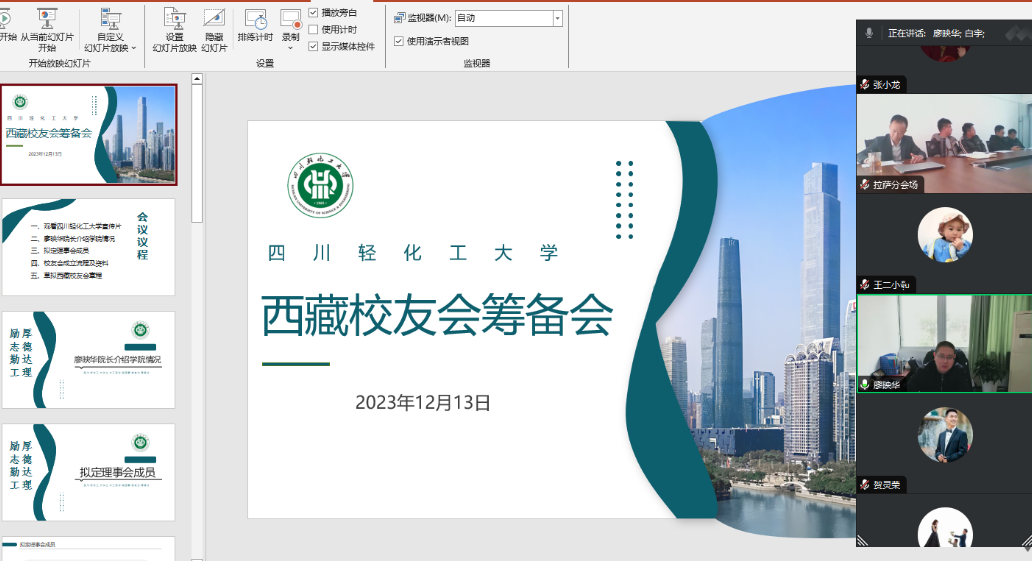The width and height of the screenshot is (1032, 561).
Task: Toggle the 使用演示者视图 checkbox
Action: 398,41
